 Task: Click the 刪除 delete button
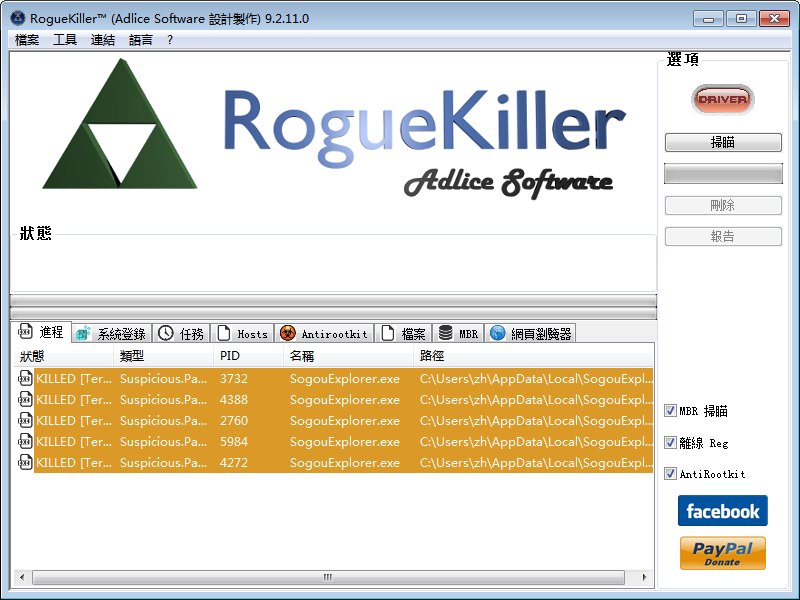(x=723, y=206)
